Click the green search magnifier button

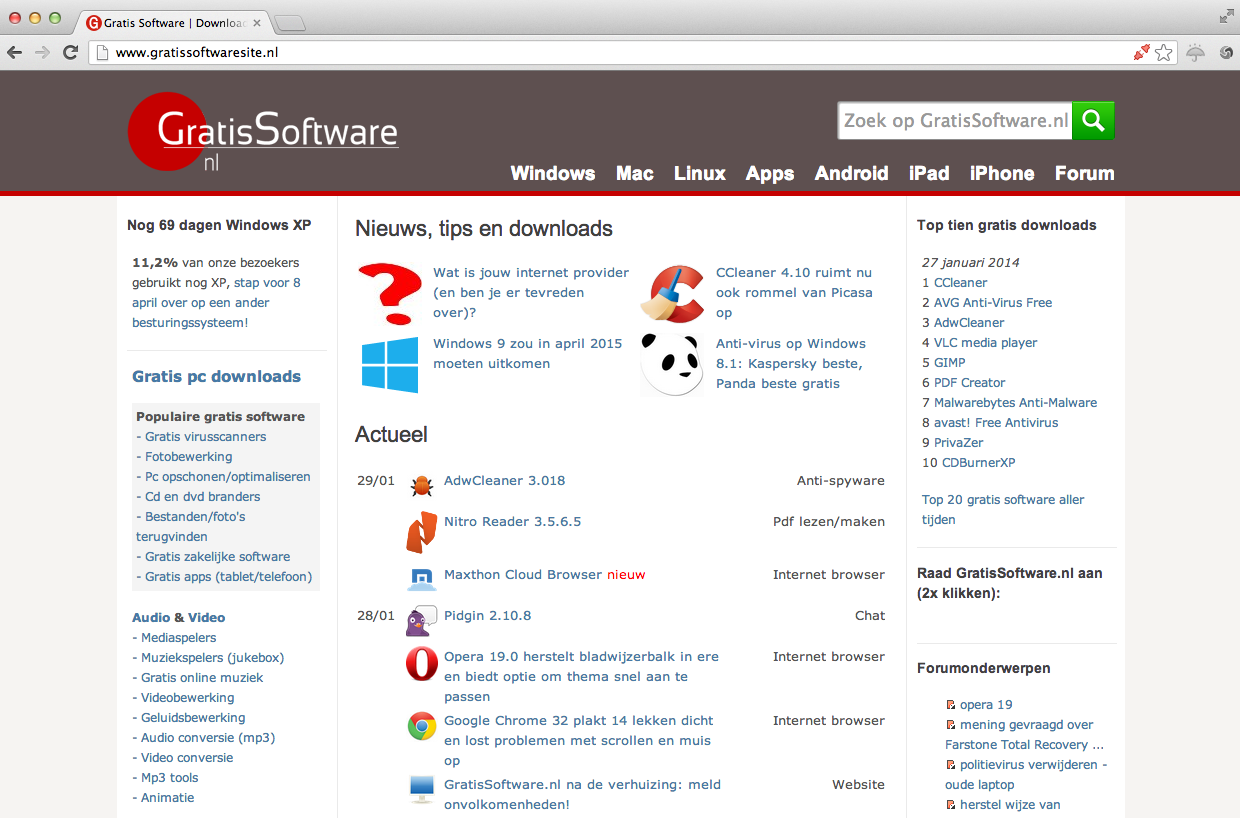[x=1093, y=121]
